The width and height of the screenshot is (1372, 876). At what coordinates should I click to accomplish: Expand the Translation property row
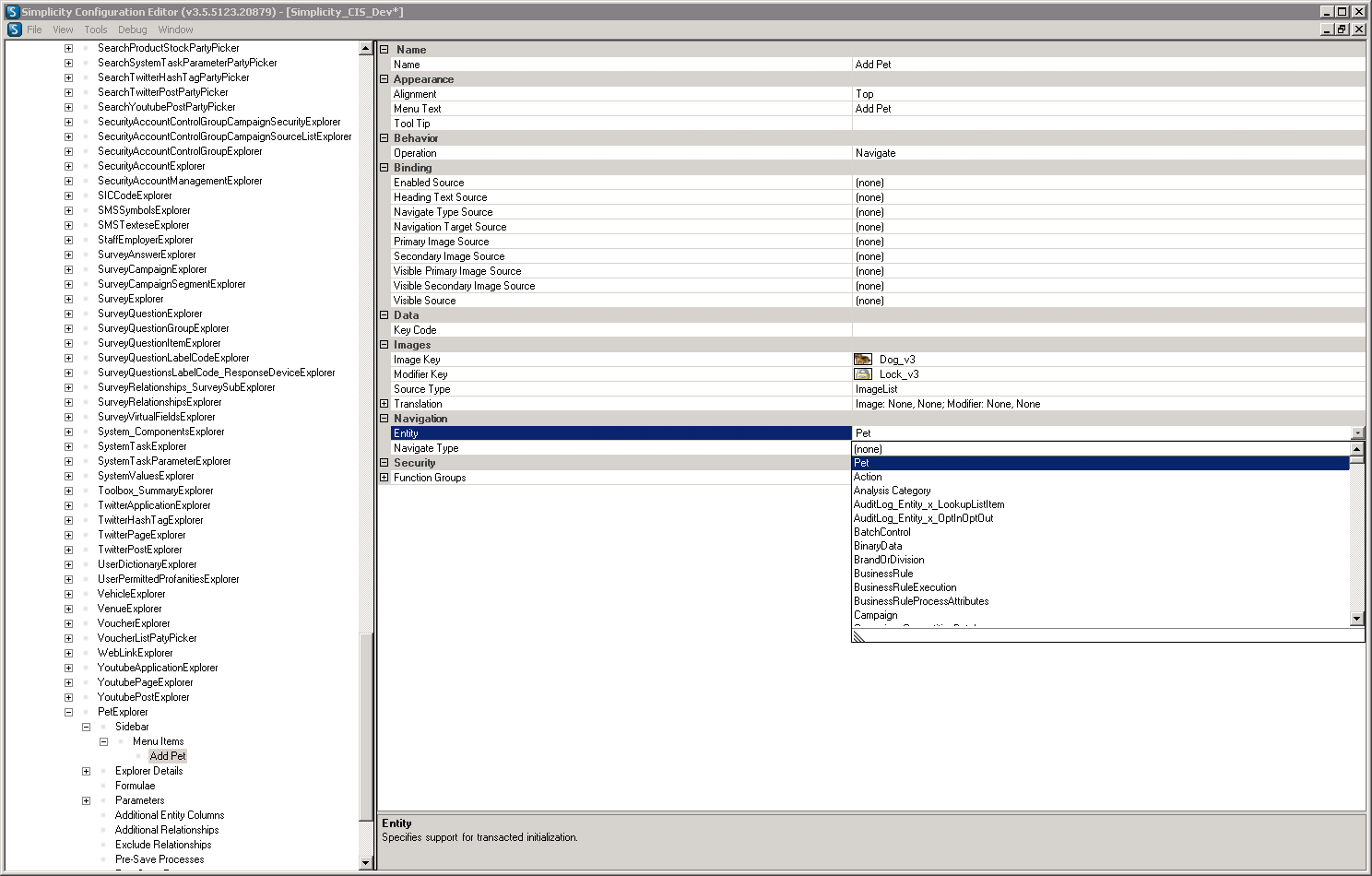click(384, 404)
